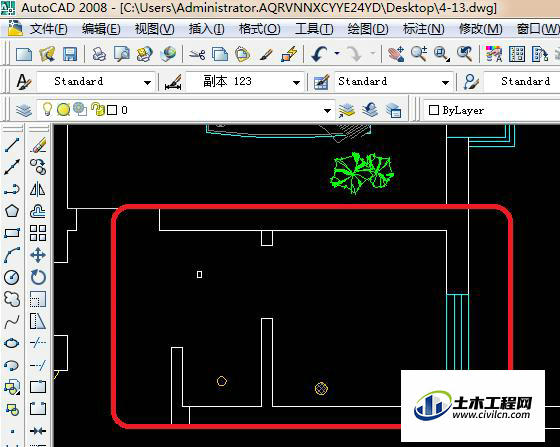The height and width of the screenshot is (447, 560).
Task: Select the Point draw tool
Action: [12, 431]
